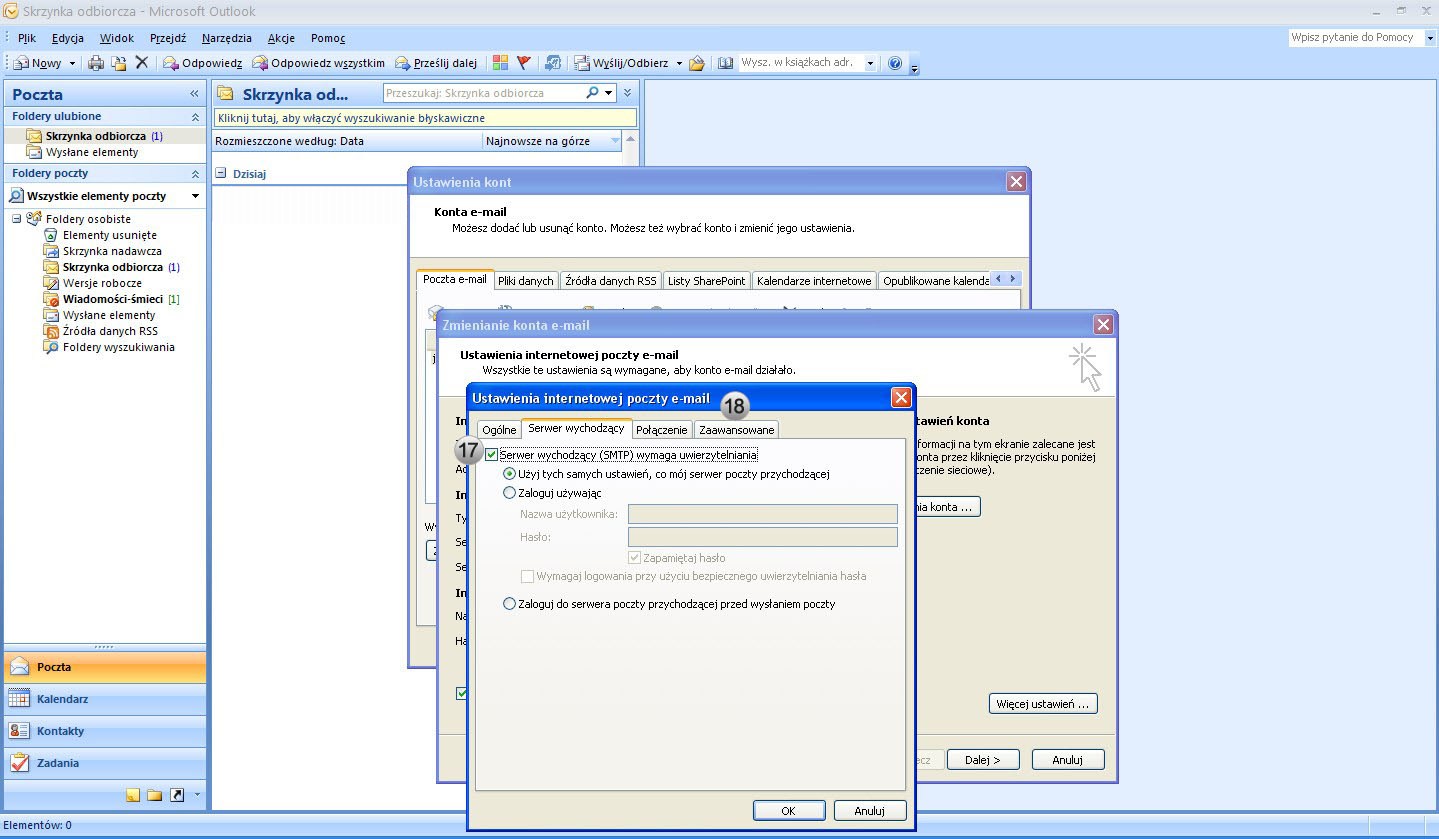
Task: Click the move to folder icon
Action: pos(119,63)
